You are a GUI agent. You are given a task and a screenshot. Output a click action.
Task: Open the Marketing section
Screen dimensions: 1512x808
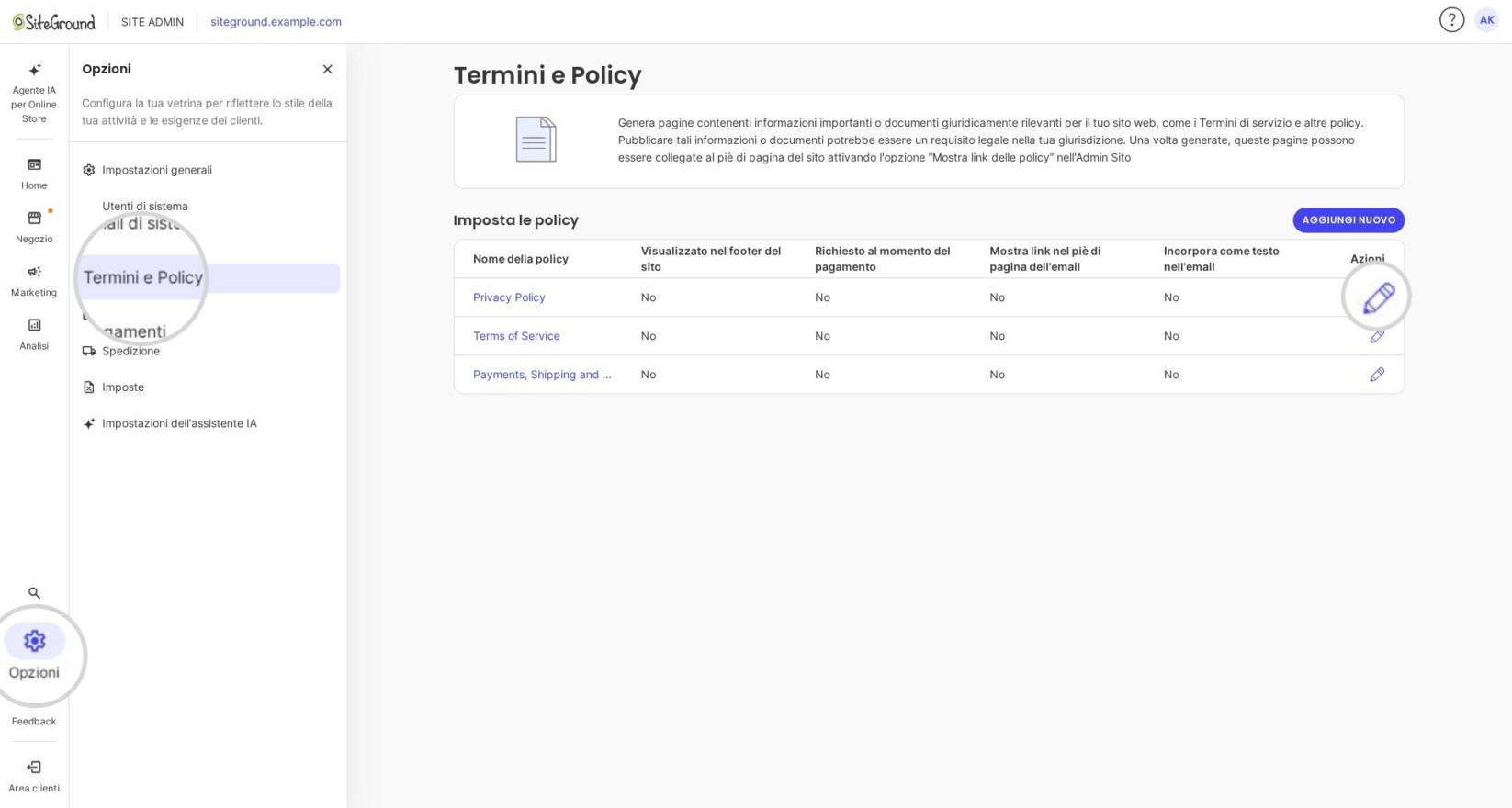[x=34, y=280]
